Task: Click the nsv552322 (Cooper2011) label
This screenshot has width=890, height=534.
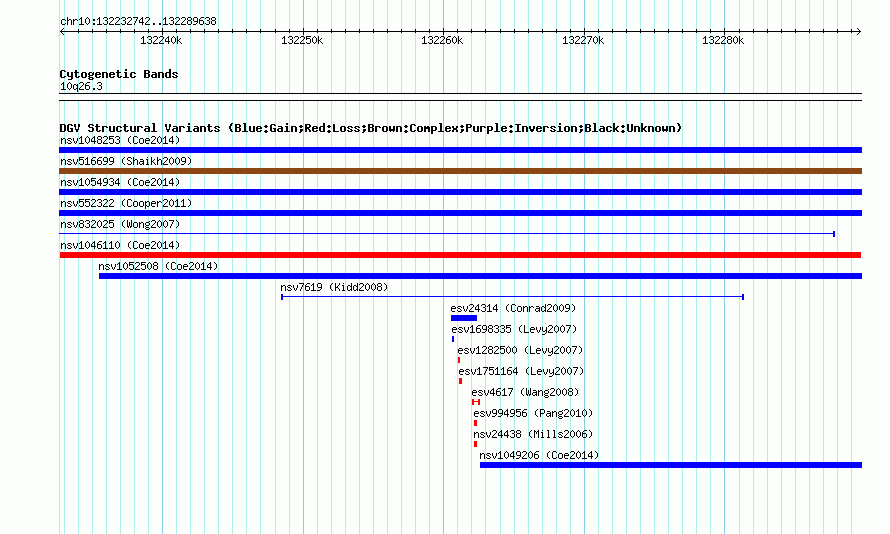Action: click(x=126, y=203)
